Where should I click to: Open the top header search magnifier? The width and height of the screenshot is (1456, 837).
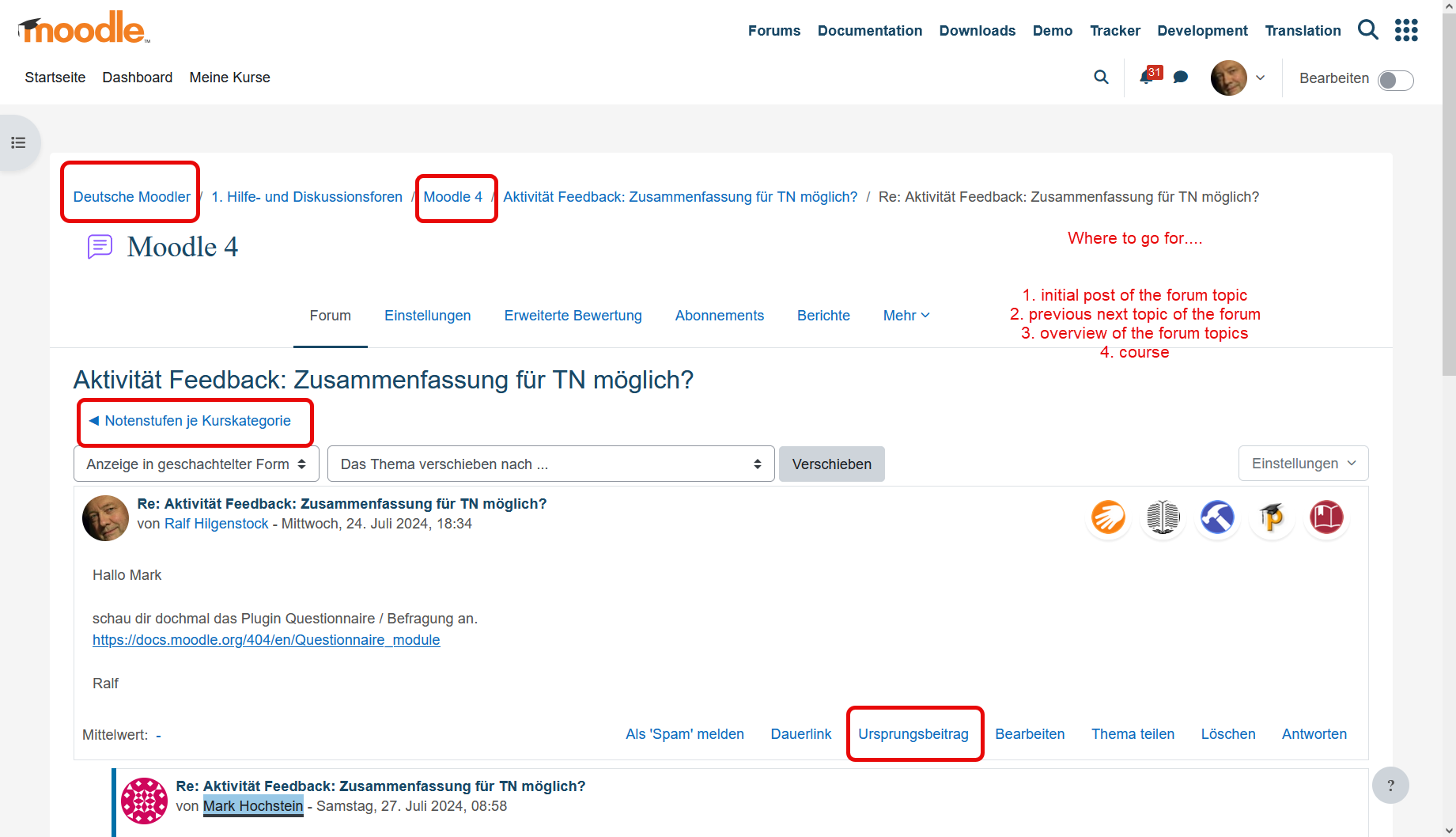tap(1367, 30)
